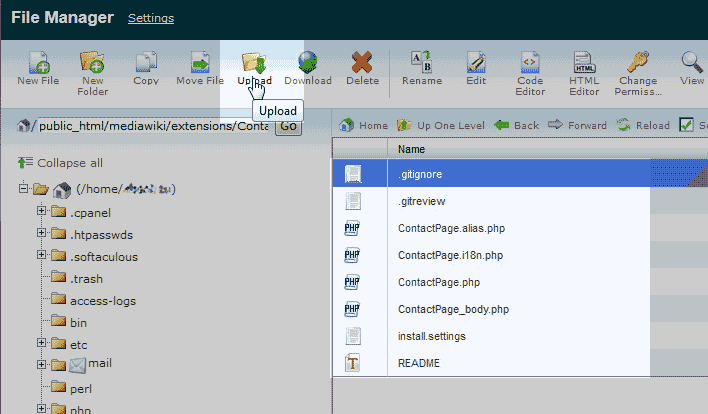Viewport: 708px width, 414px height.
Task: Open the Code Editor tool
Action: (530, 63)
